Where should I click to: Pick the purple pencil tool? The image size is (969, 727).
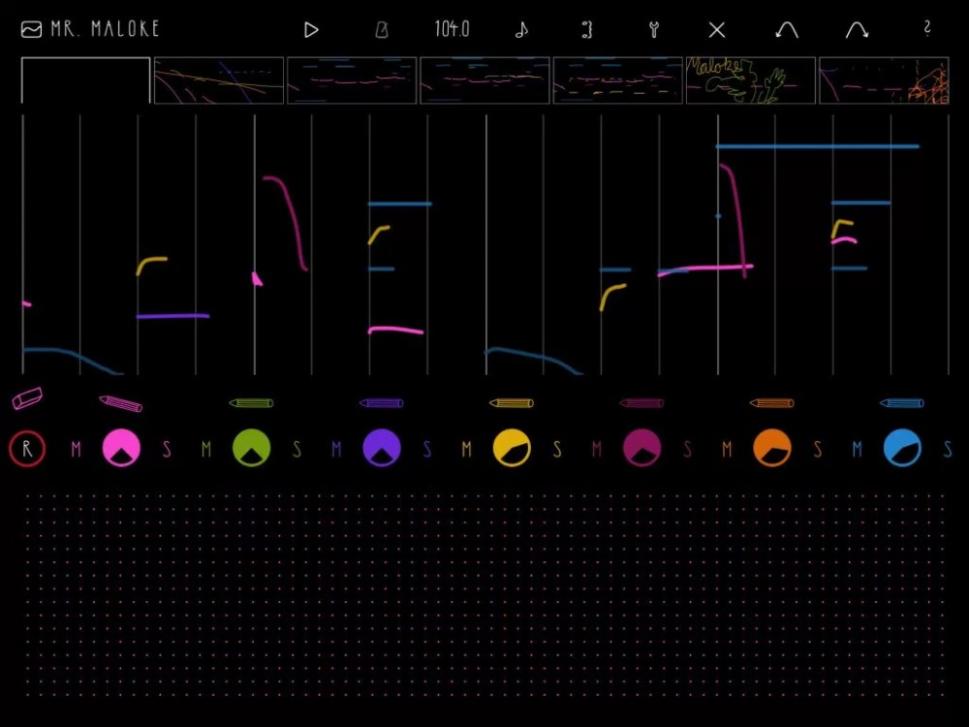click(x=381, y=403)
